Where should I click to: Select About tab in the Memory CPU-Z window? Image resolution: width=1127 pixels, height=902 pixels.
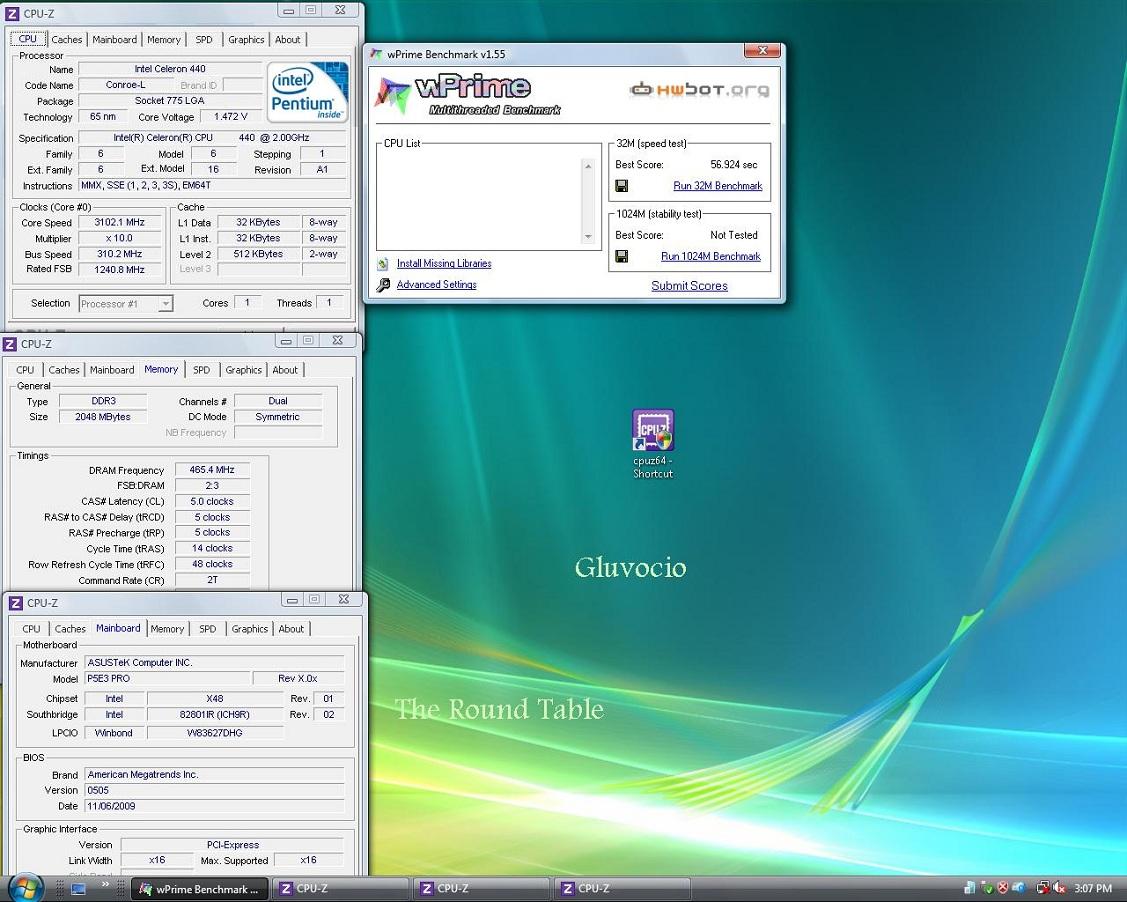coord(285,370)
